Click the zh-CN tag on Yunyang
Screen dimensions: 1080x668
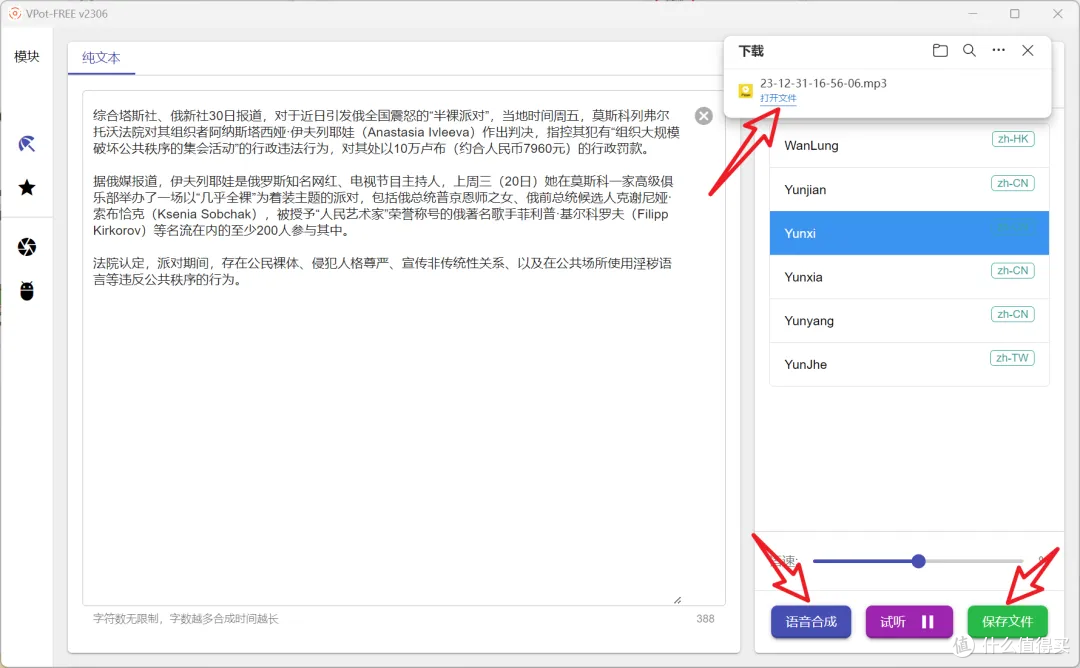(x=1012, y=314)
